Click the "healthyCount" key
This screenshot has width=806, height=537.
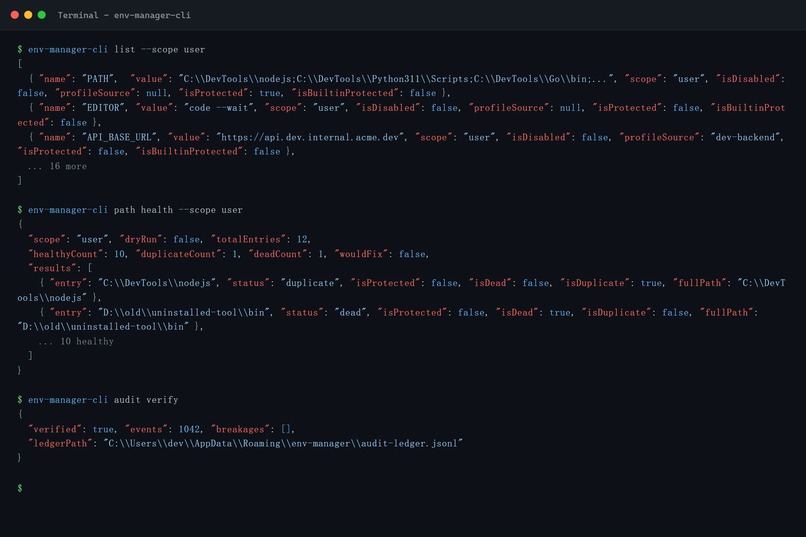tap(65, 254)
